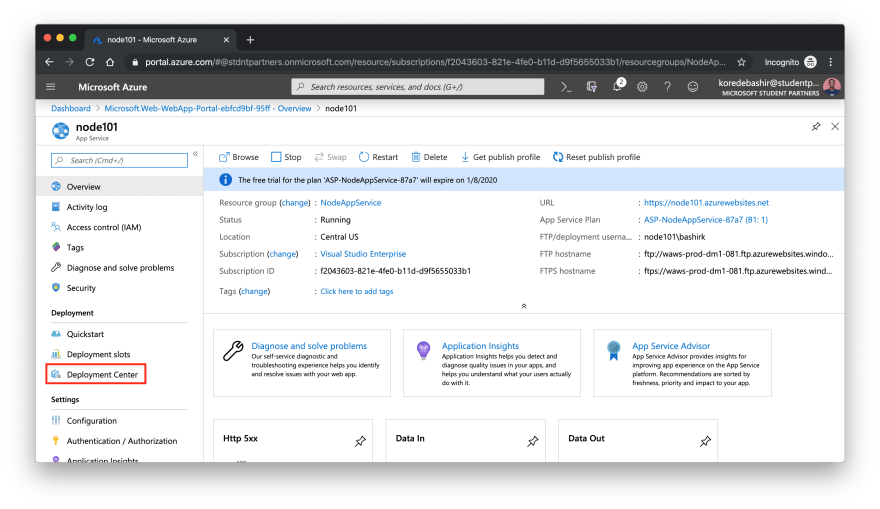Image resolution: width=880 pixels, height=509 pixels.
Task: Focus the sidebar Search (Cmd+/) box
Action: [119, 161]
